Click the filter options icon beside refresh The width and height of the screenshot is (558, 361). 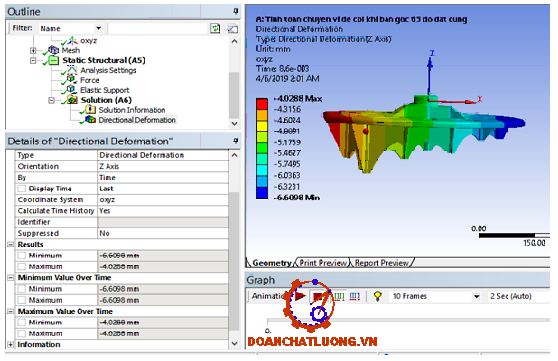click(232, 29)
